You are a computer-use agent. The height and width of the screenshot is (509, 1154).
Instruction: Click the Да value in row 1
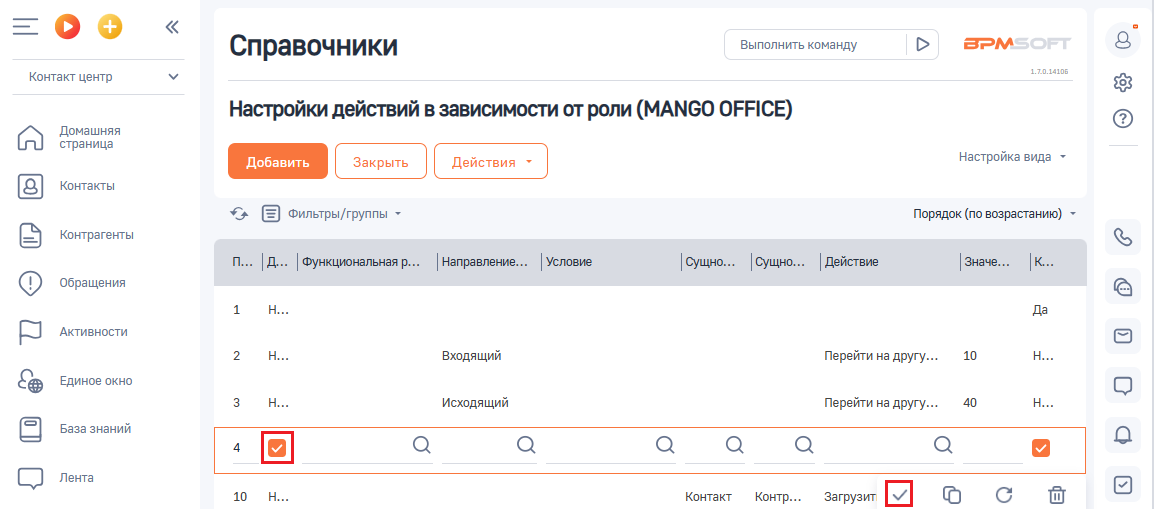click(1040, 310)
